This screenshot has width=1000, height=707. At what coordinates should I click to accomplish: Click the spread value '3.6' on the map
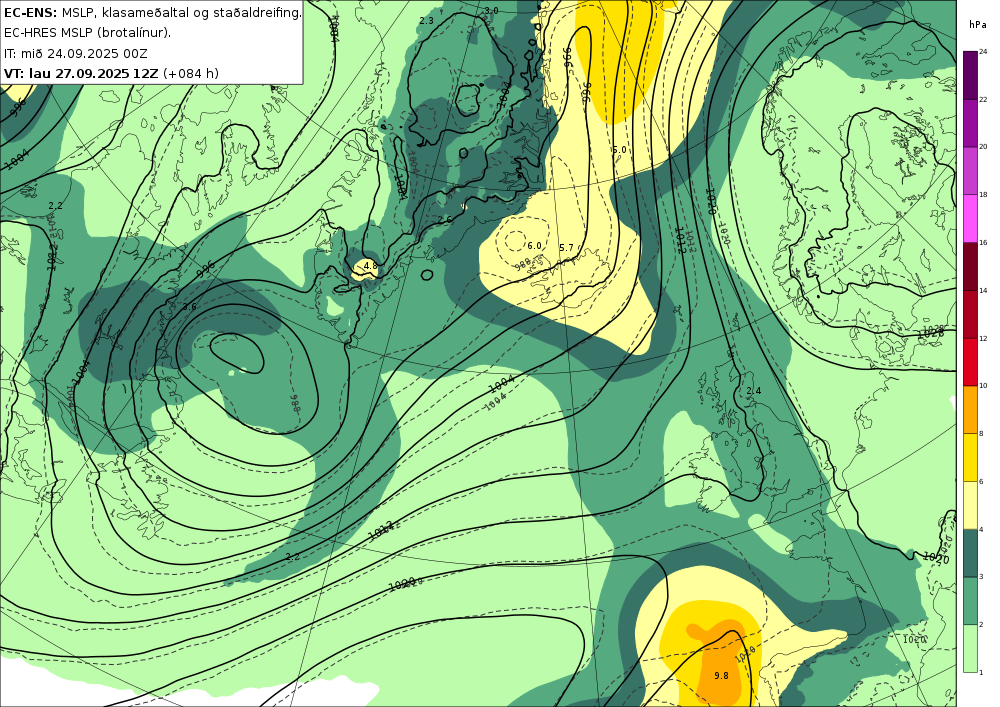189,307
